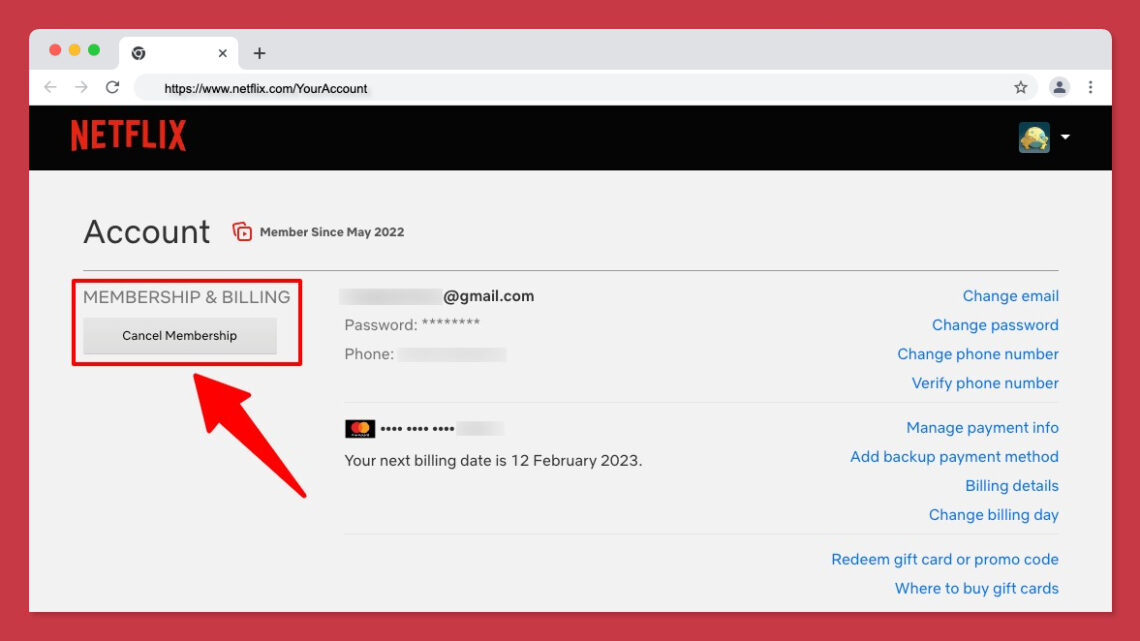Image resolution: width=1140 pixels, height=641 pixels.
Task: Open the Billing details link
Action: (x=1011, y=485)
